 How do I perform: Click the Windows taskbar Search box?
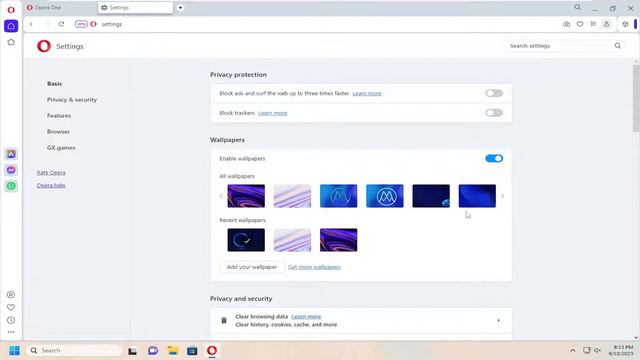[75, 351]
